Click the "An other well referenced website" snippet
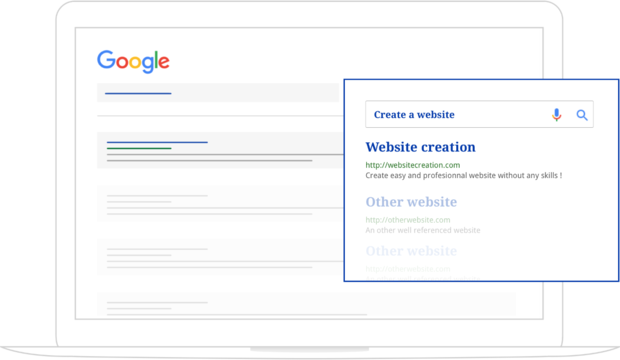This screenshot has height=360, width=620. click(423, 230)
